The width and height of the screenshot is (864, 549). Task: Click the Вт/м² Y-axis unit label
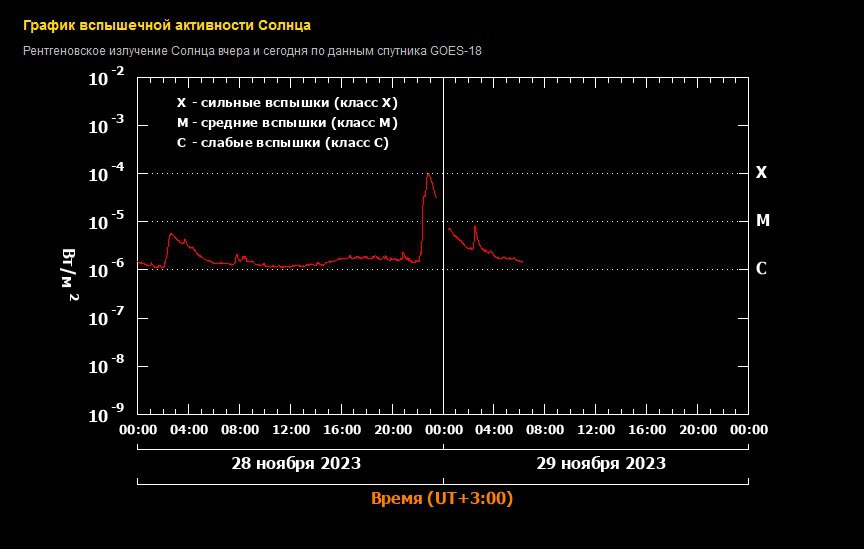pos(70,273)
